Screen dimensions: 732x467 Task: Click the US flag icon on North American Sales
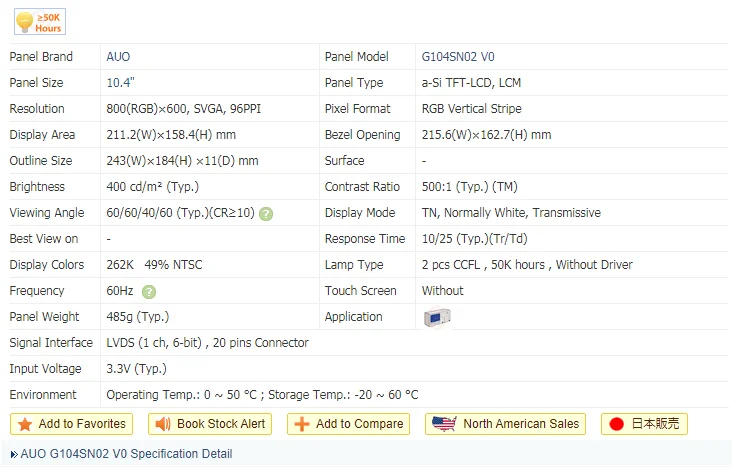coord(444,424)
